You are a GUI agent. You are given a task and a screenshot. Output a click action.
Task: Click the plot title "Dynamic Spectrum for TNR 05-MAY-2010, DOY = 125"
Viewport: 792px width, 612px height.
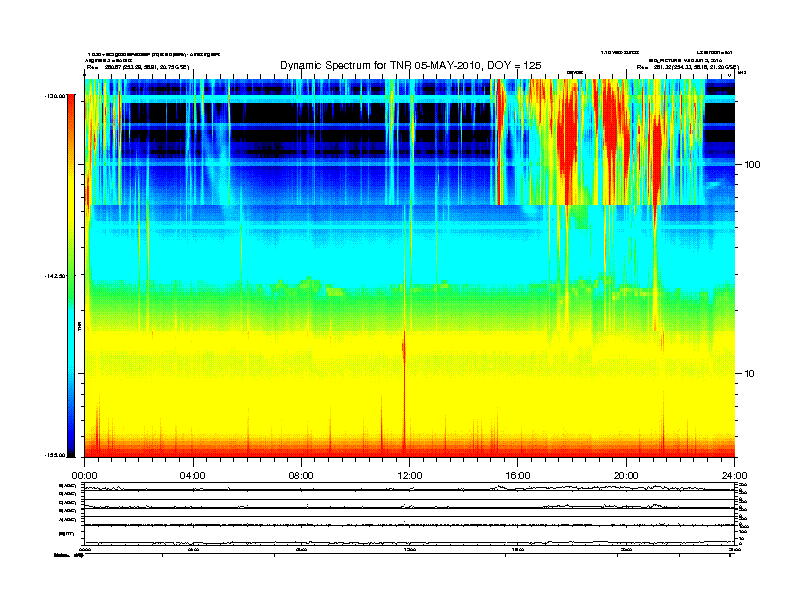(411, 66)
